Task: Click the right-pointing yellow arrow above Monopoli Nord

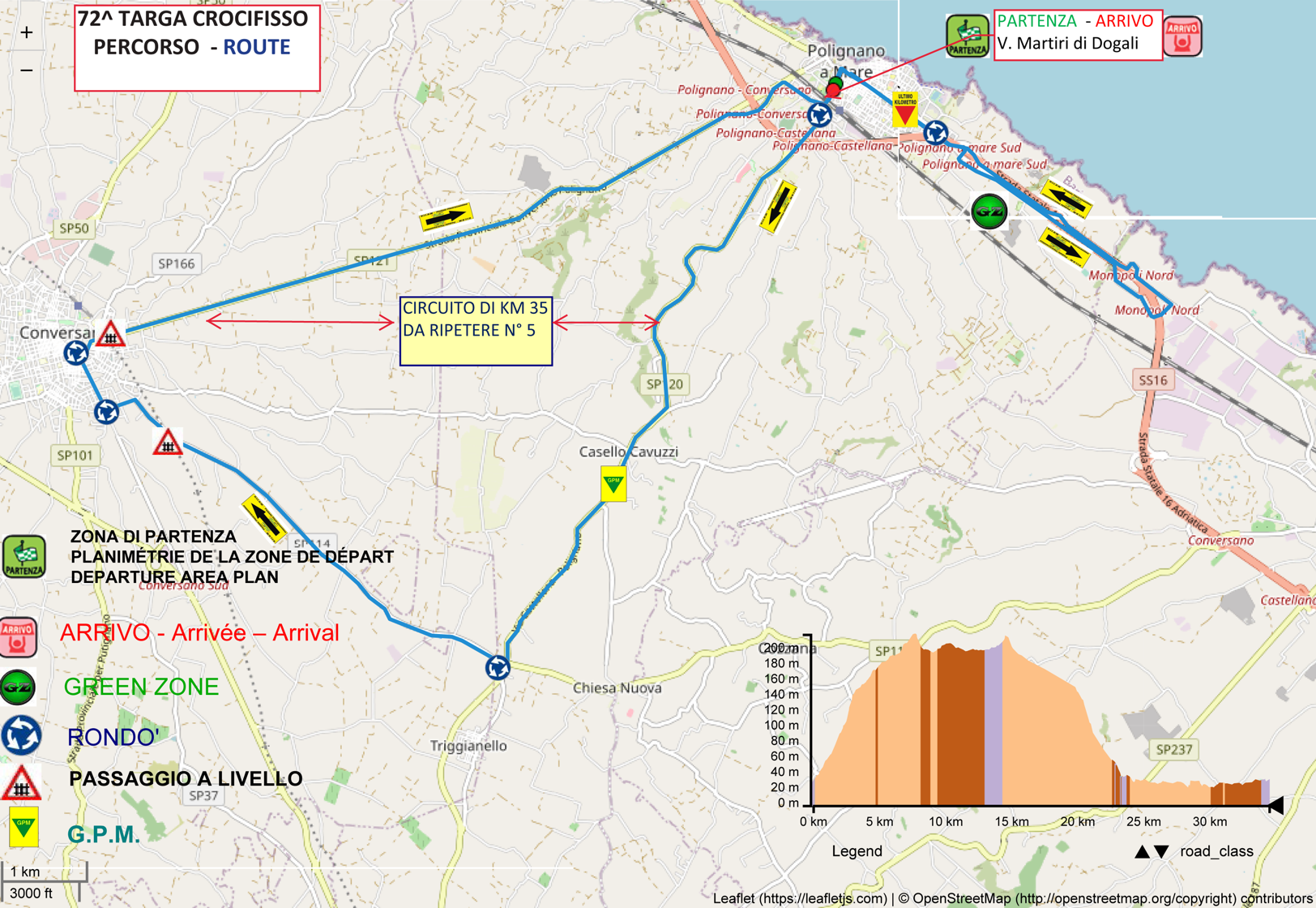Action: pos(1064,247)
